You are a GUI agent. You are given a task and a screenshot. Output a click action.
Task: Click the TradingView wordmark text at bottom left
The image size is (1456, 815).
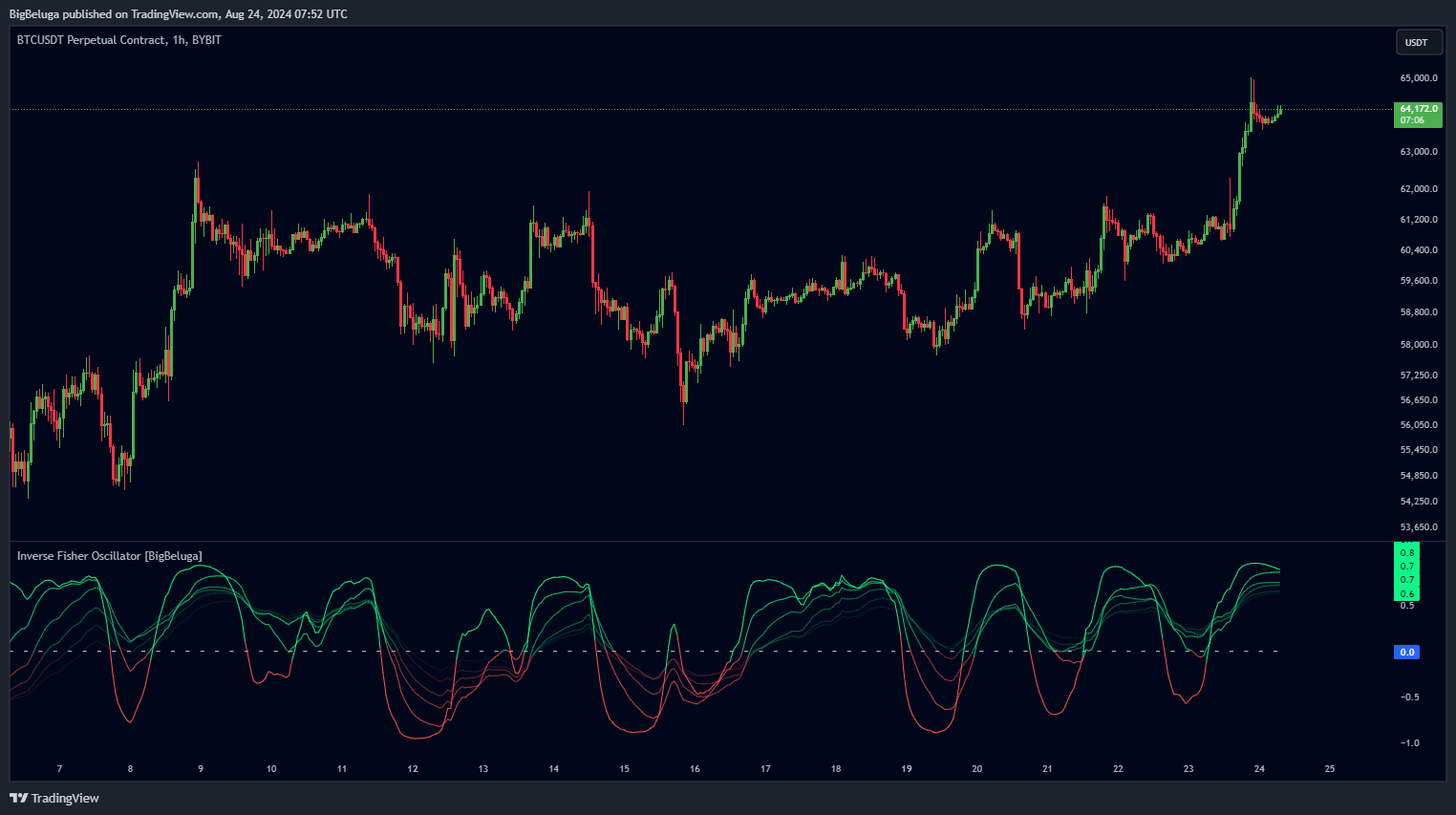pos(65,798)
